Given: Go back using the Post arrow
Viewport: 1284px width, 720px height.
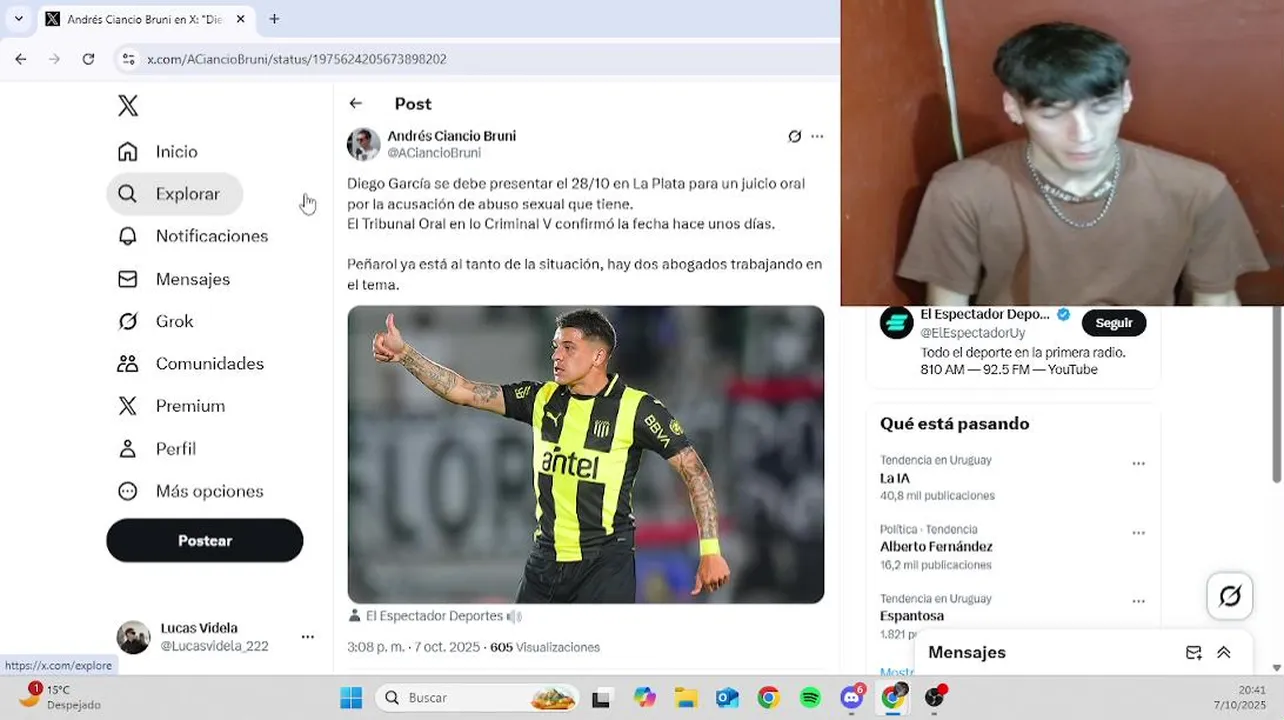Looking at the screenshot, I should pyautogui.click(x=356, y=103).
